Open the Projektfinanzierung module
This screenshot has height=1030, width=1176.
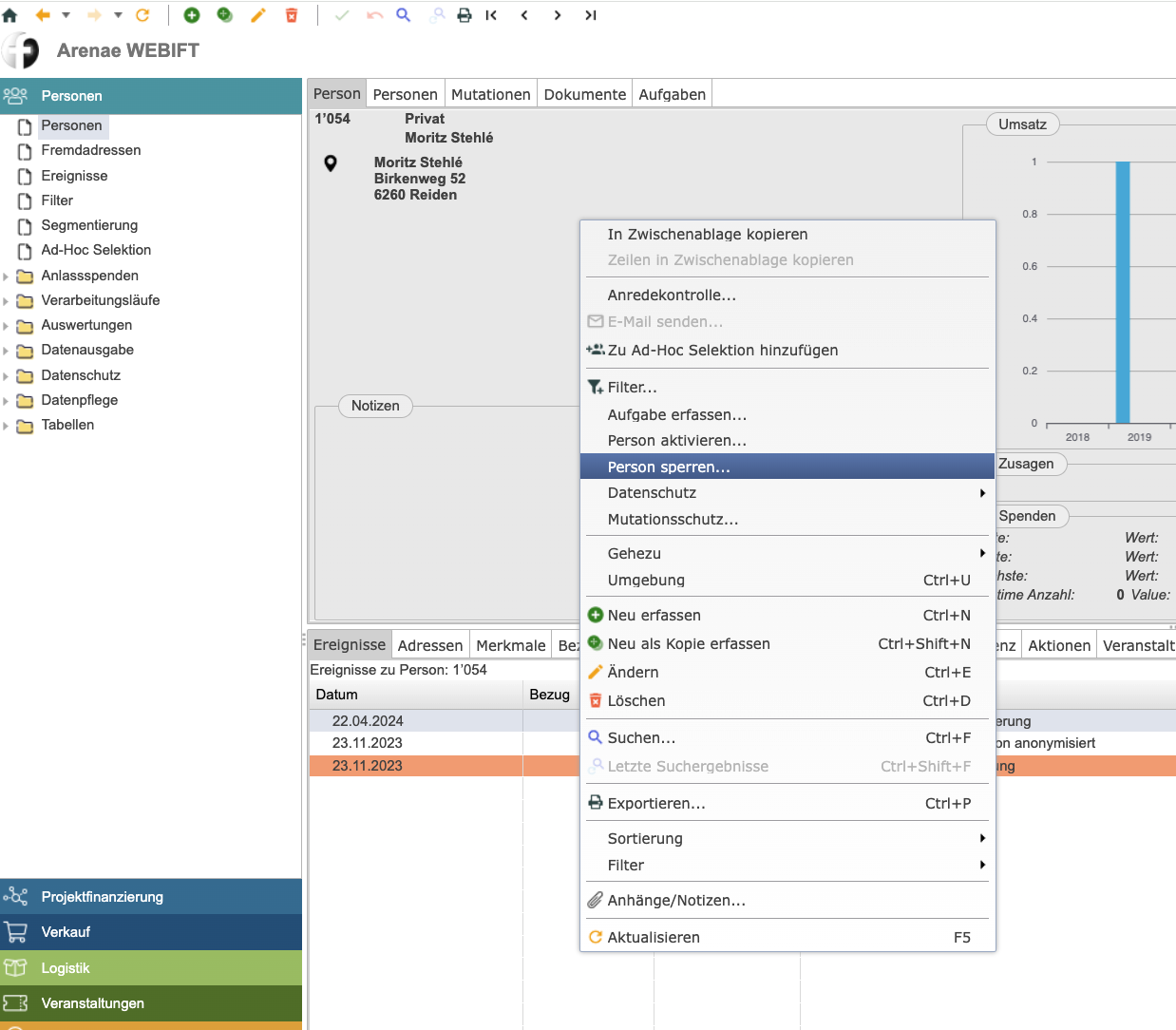102,897
